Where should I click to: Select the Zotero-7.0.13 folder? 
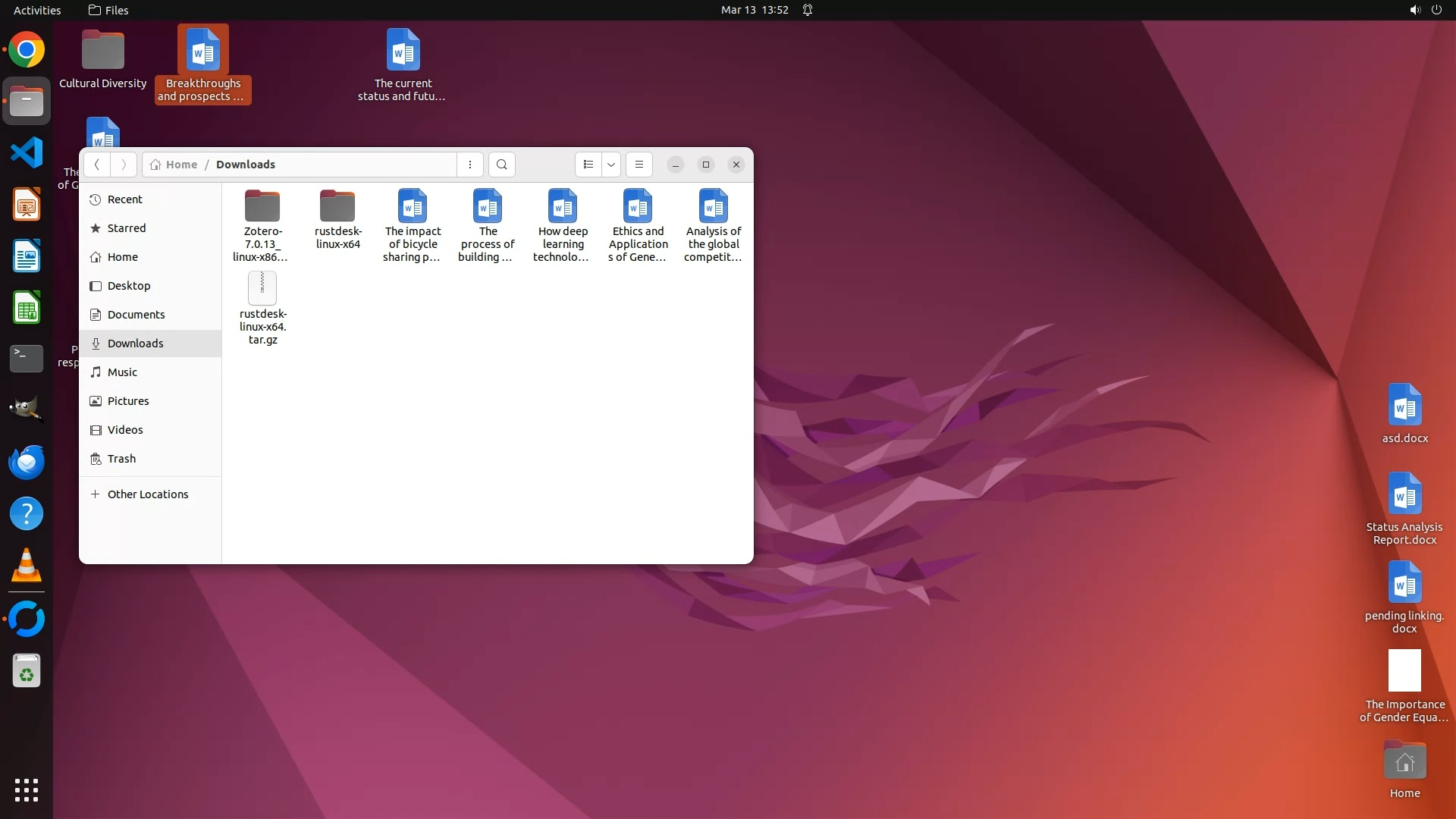(262, 207)
